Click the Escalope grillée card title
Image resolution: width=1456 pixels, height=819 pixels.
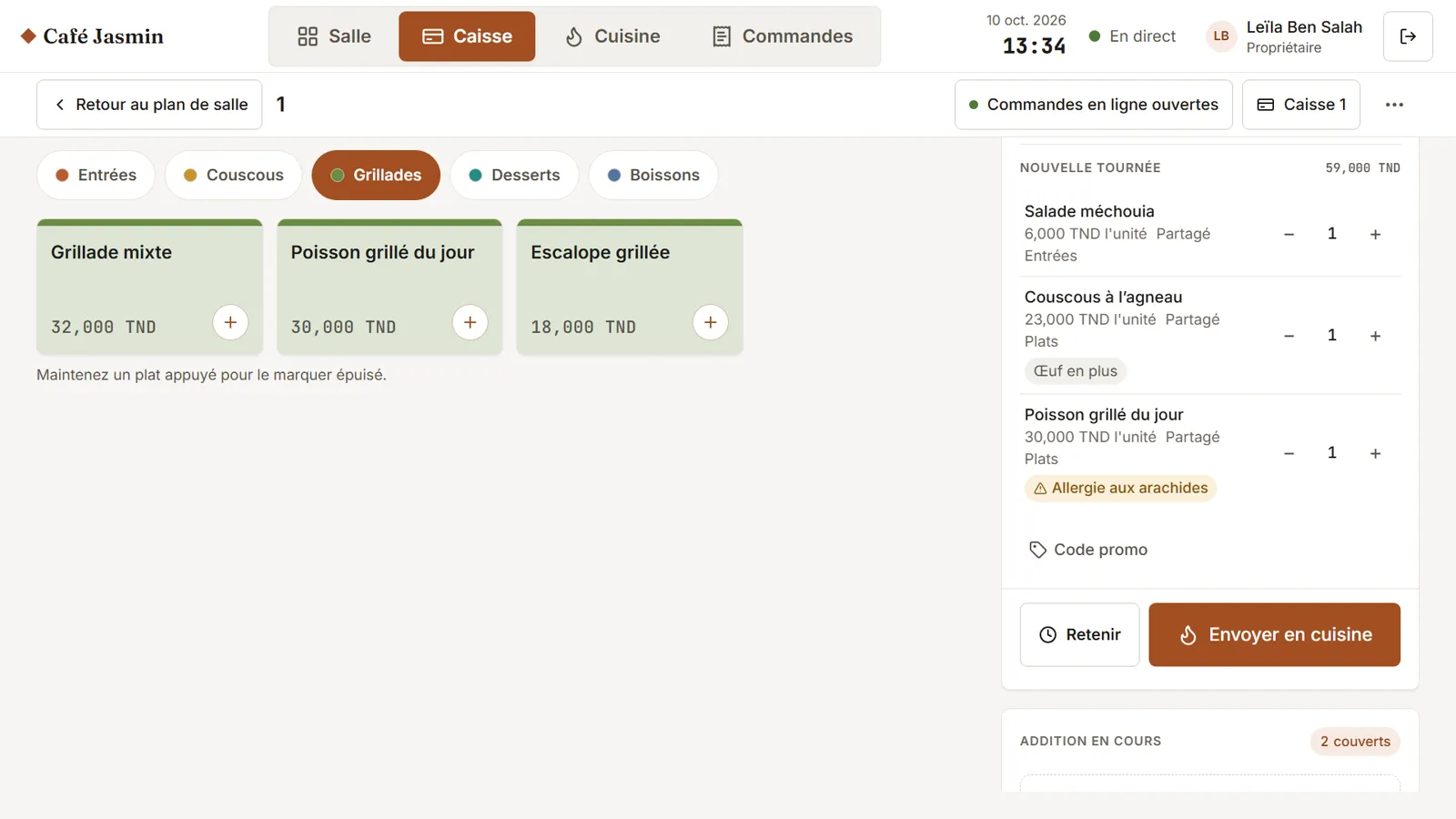coord(601,252)
